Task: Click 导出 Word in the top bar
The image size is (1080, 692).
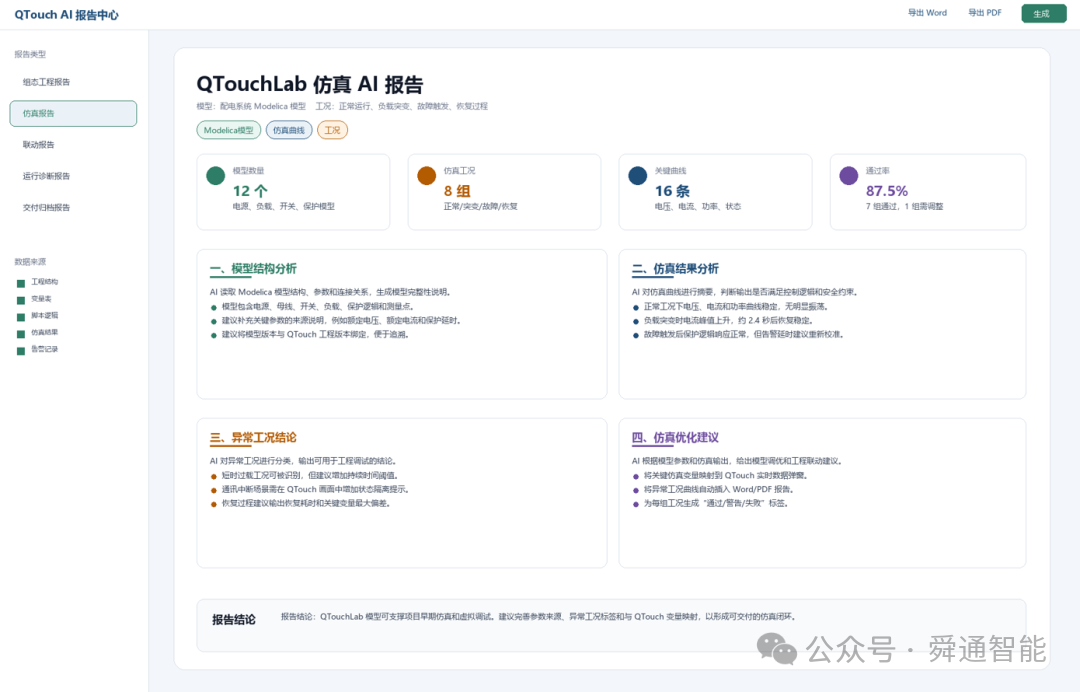Action: (x=927, y=13)
